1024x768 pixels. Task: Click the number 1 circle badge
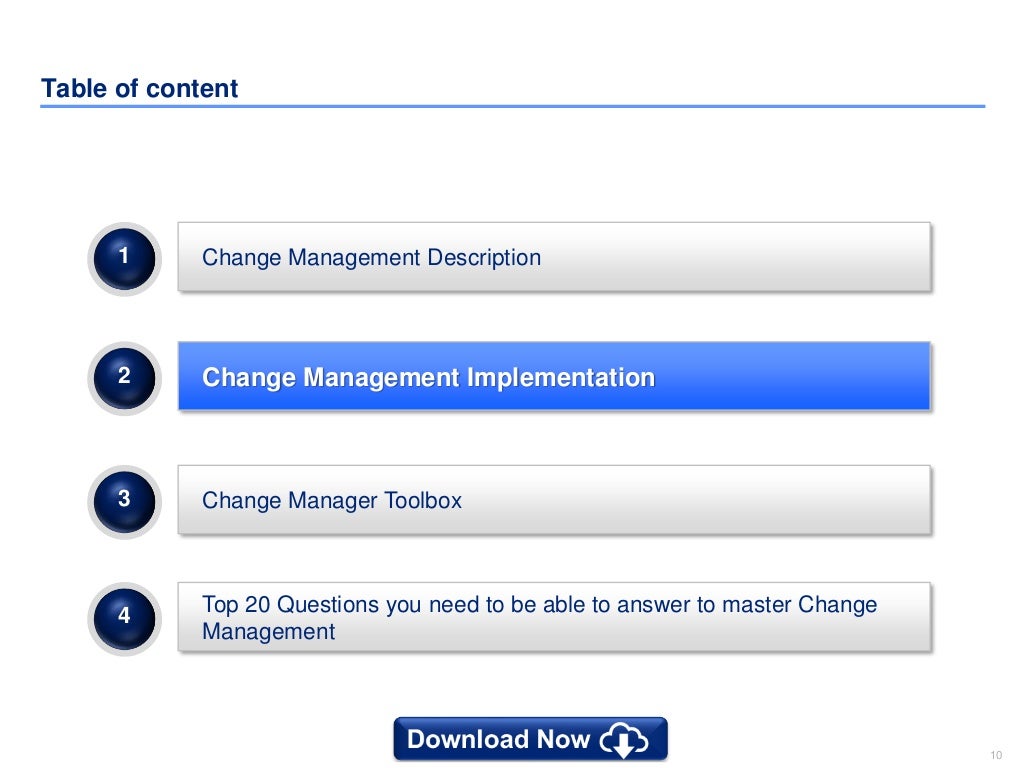tap(123, 258)
